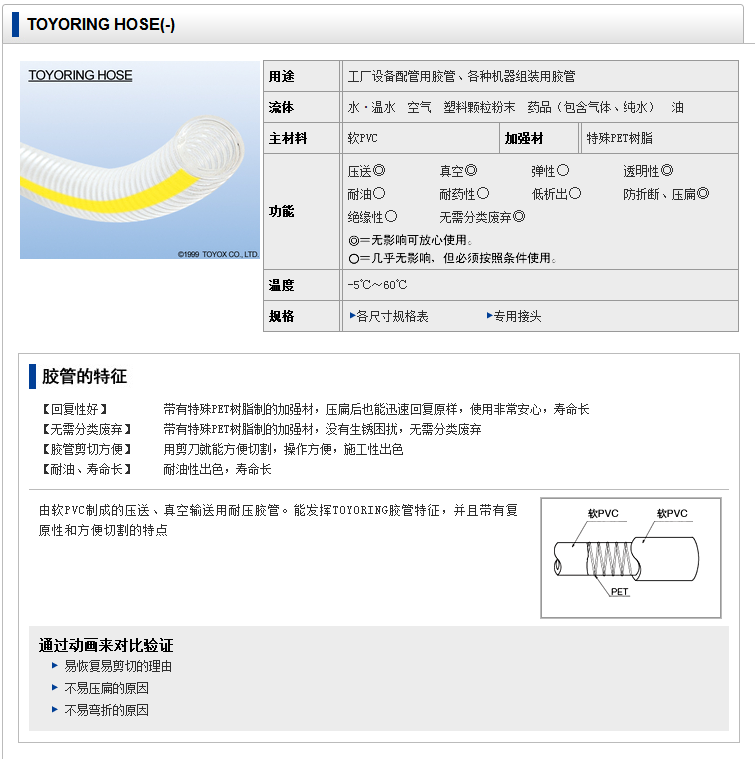This screenshot has height=759, width=755.
Task: Click the 耐药性○ function entry
Action: [x=465, y=194]
